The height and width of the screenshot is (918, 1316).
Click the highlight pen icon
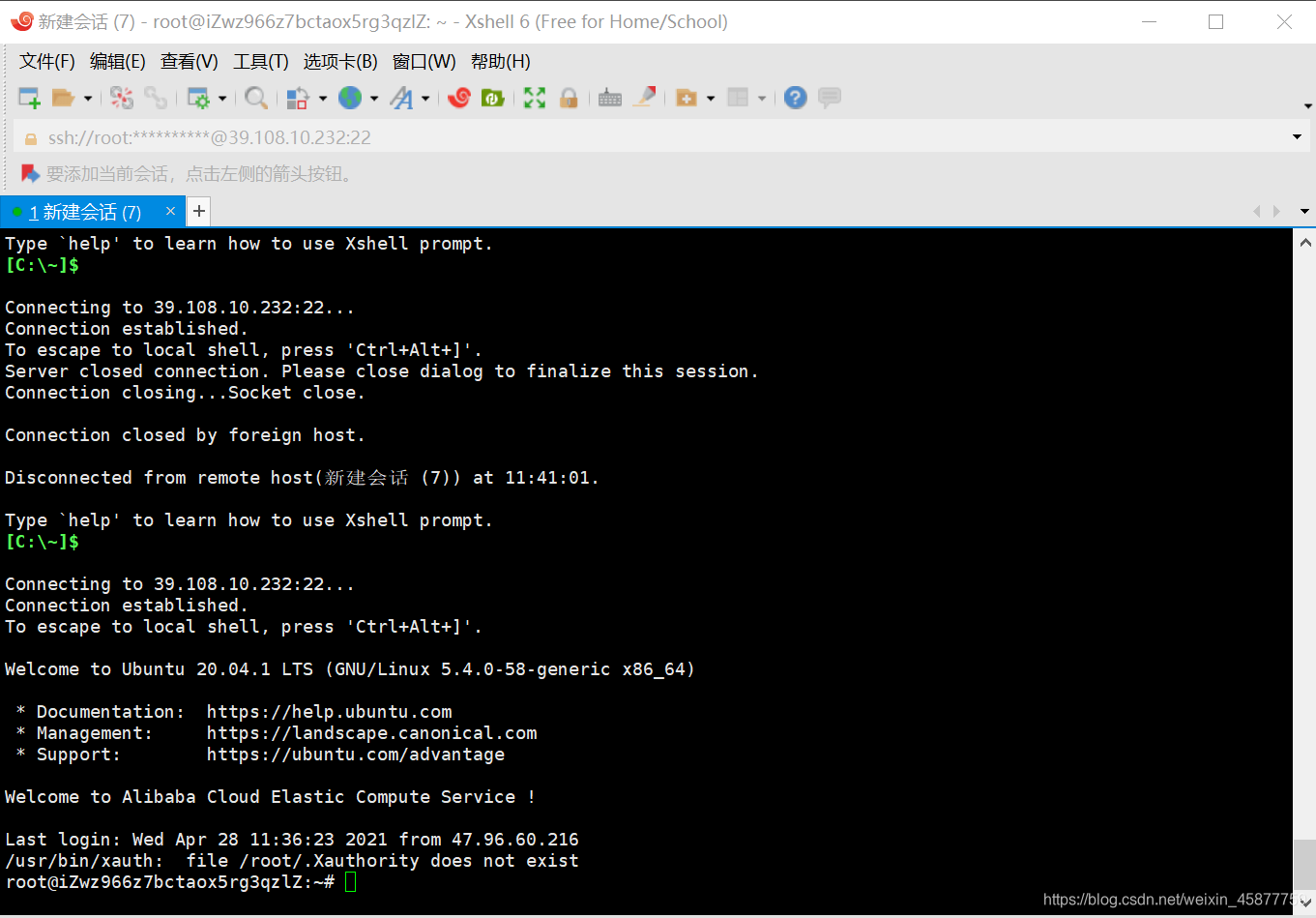coord(645,97)
